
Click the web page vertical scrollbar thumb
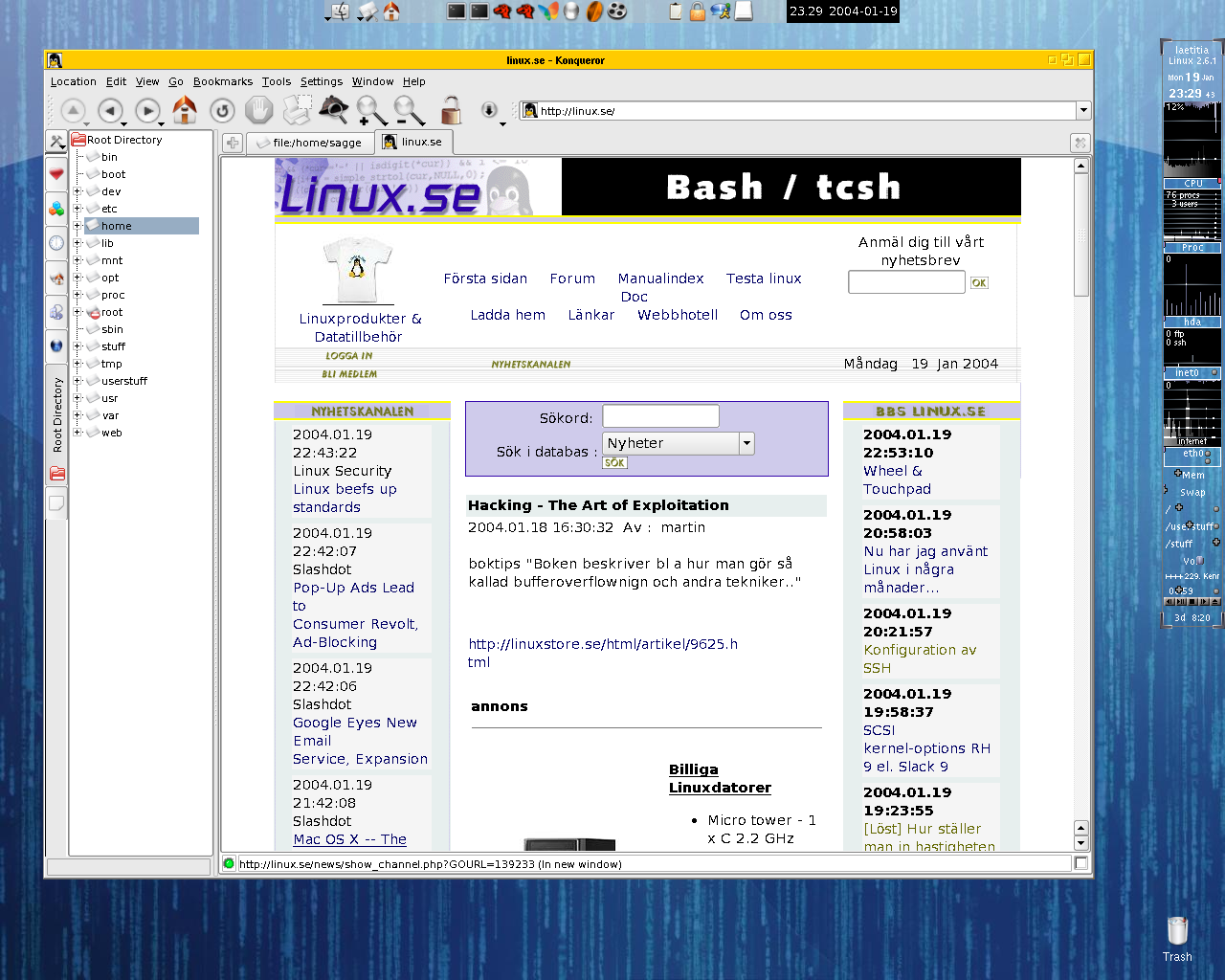1081,235
